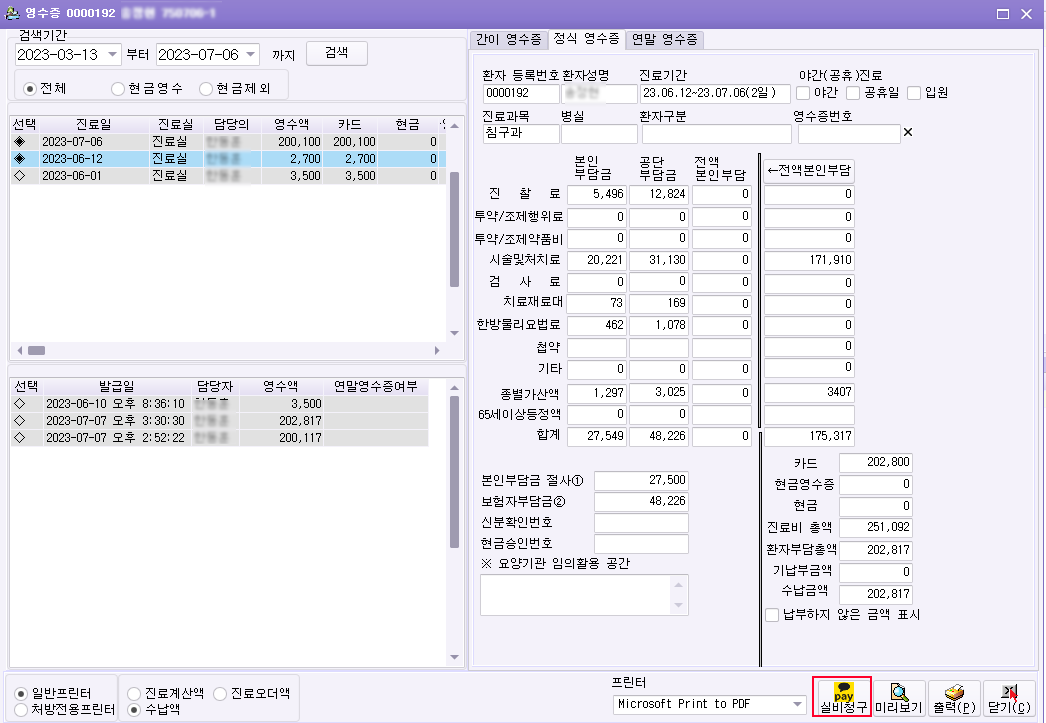Click diamond marker of 2023-07-06 visit row

coord(21,142)
